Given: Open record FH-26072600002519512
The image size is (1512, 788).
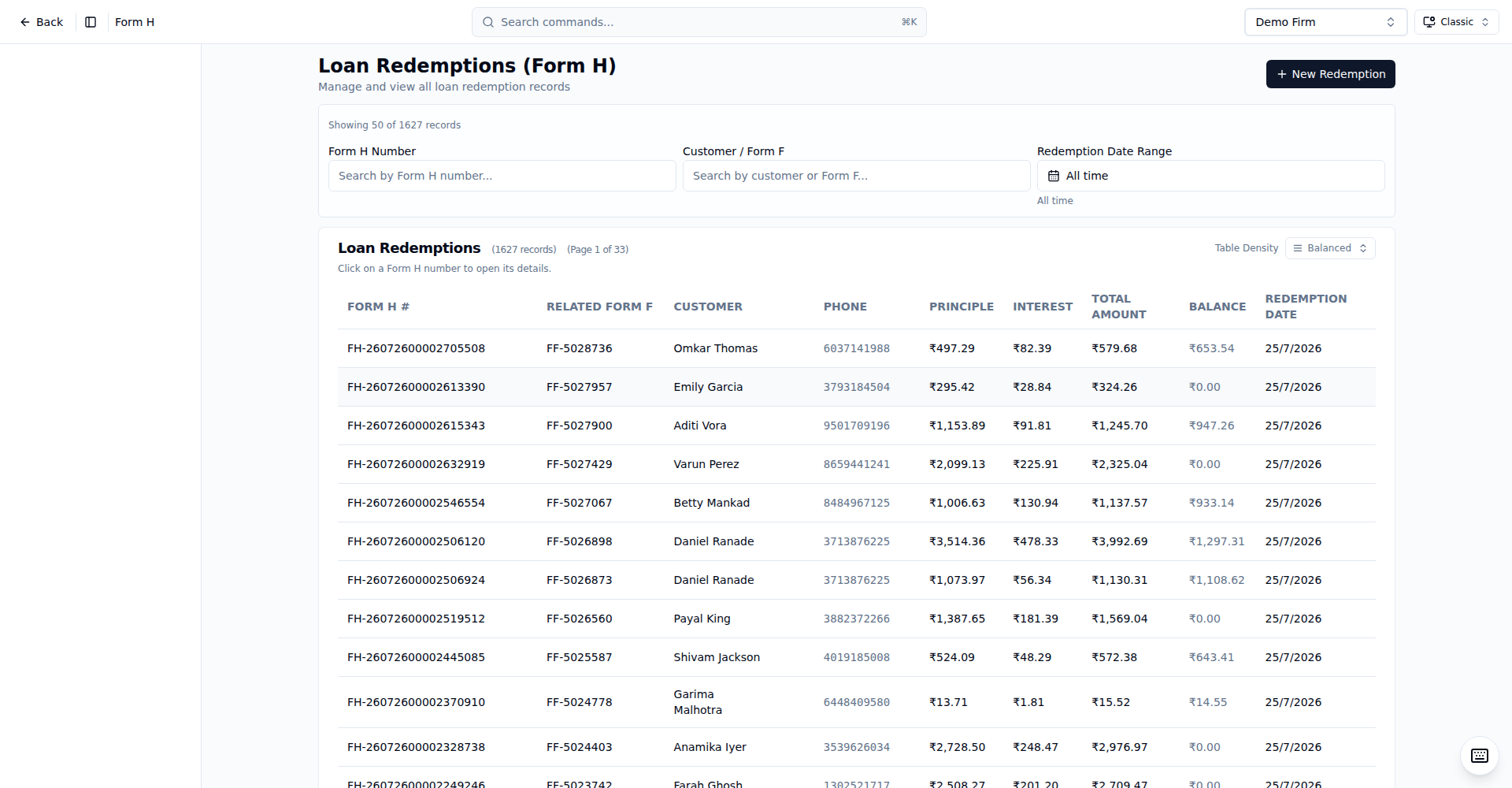Looking at the screenshot, I should (x=416, y=619).
